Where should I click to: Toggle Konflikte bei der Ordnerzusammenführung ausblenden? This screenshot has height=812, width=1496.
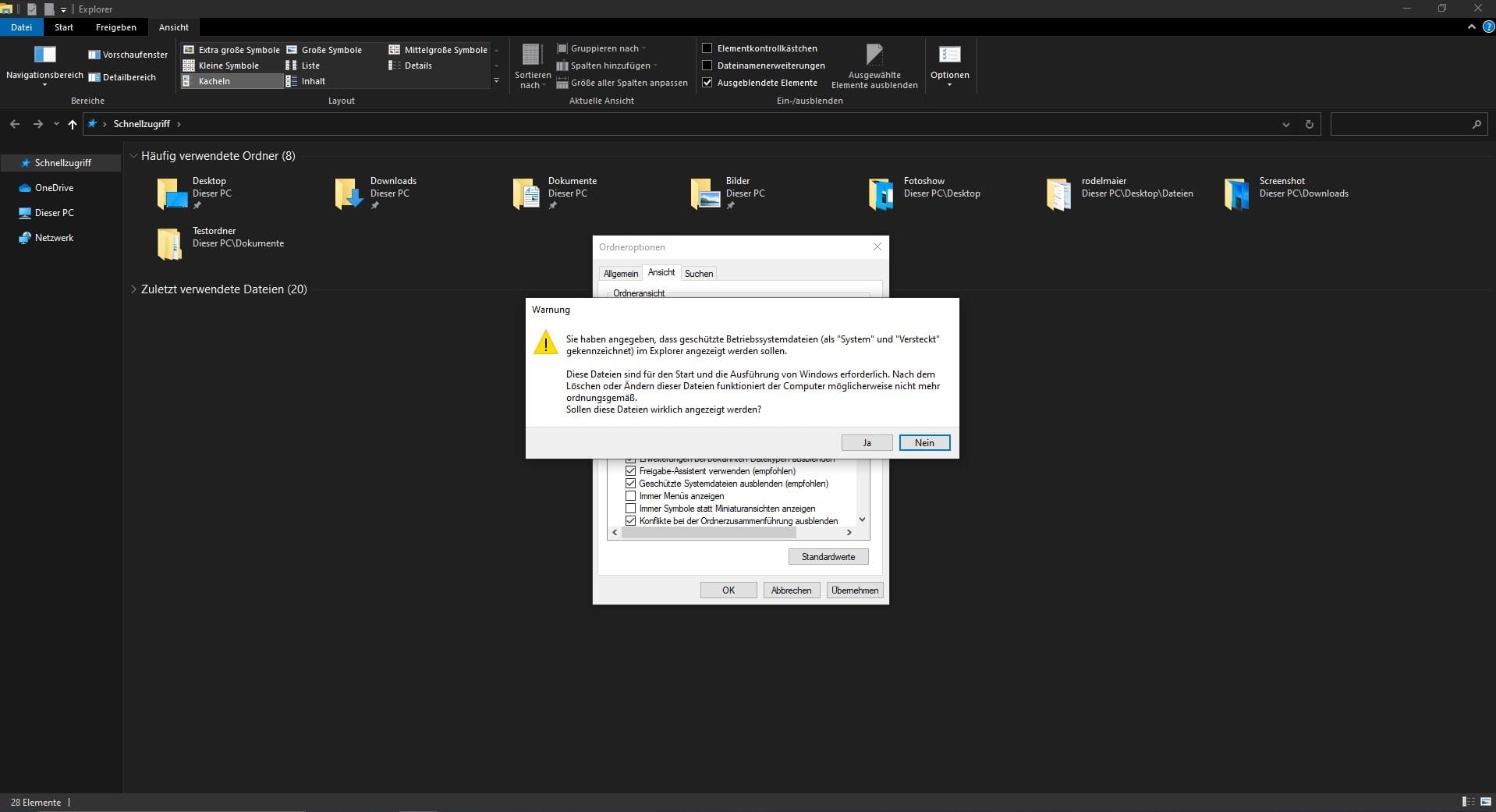(631, 521)
